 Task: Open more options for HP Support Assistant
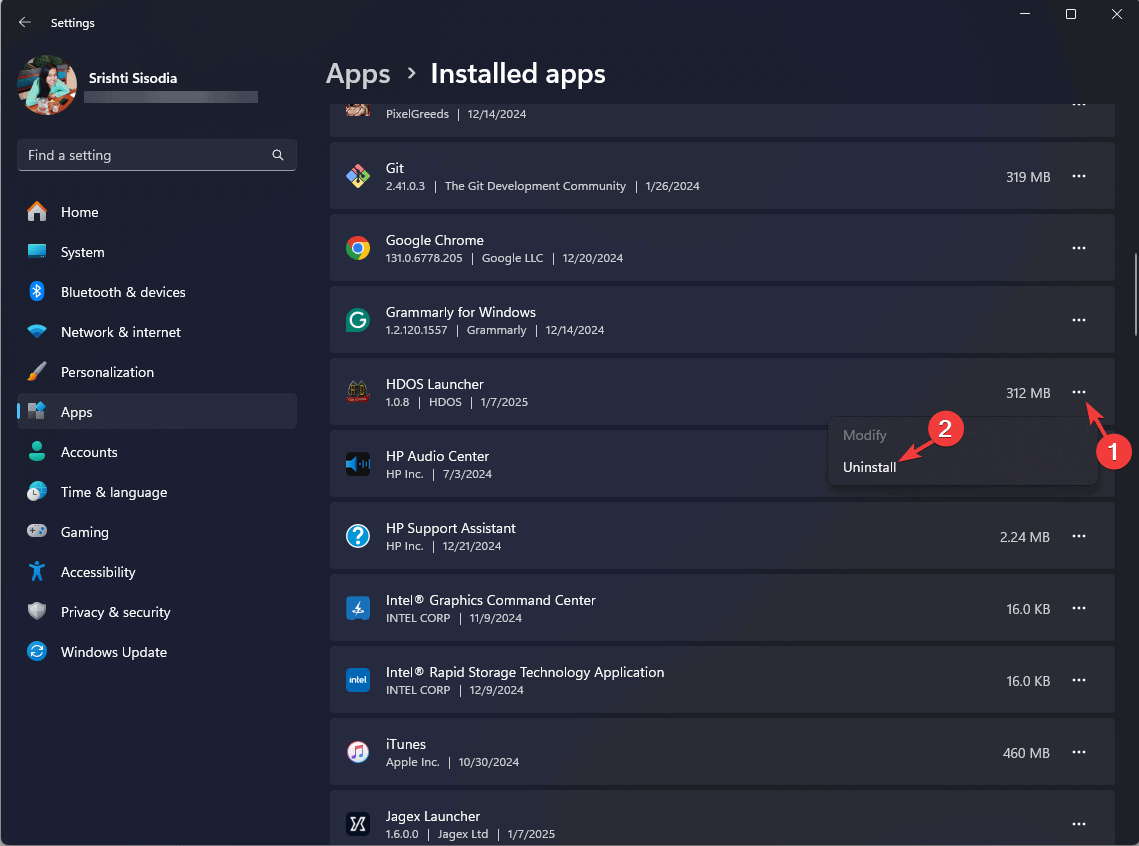point(1079,537)
